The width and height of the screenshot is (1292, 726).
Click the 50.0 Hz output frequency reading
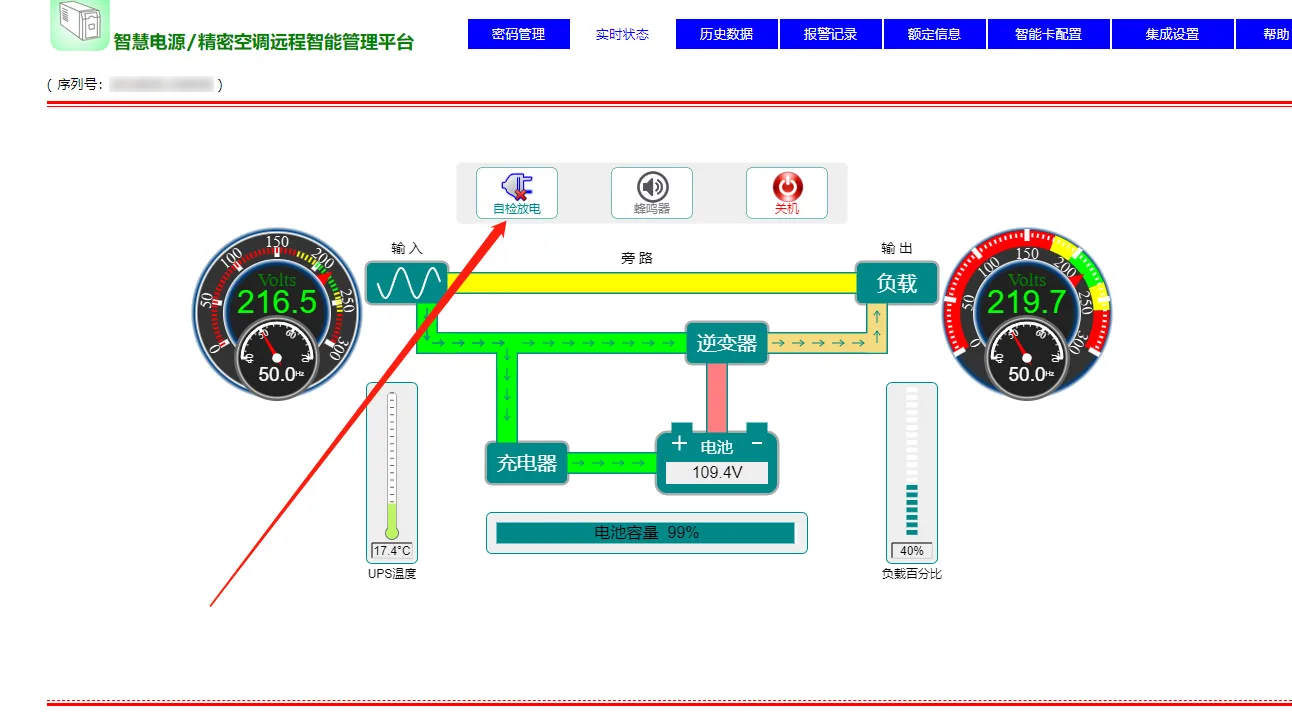click(1029, 374)
